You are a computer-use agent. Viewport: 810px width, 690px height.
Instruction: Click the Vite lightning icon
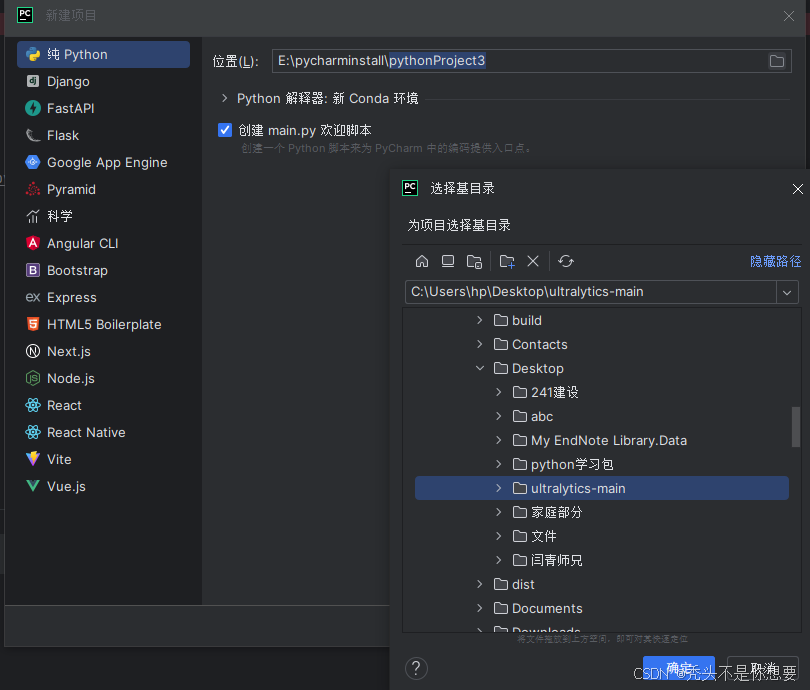[x=33, y=459]
